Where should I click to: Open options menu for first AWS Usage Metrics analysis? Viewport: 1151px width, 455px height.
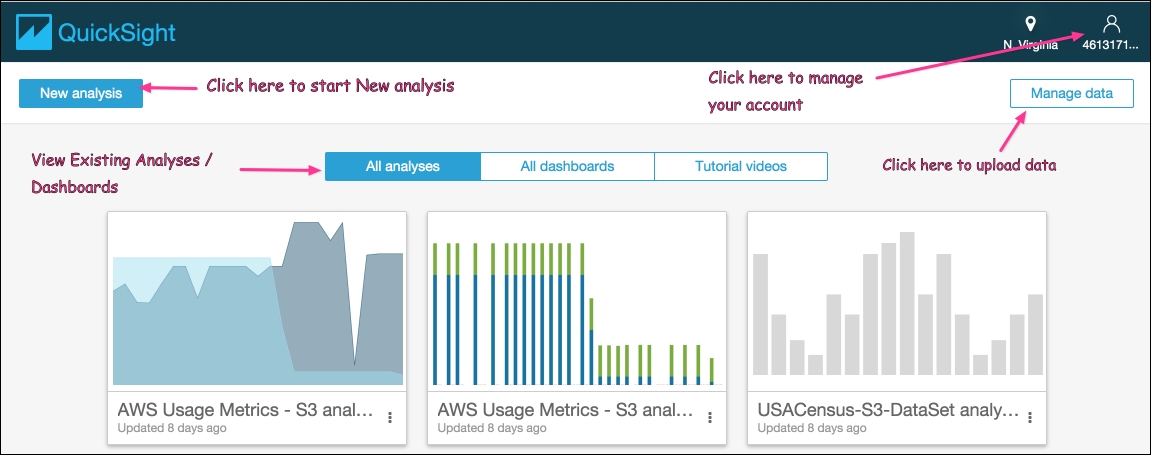pyautogui.click(x=390, y=418)
